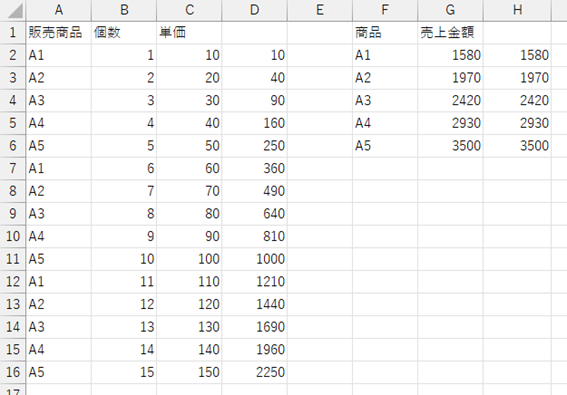Click the 販売商品 header cell
Viewport: 567px width, 395px height.
[59, 33]
